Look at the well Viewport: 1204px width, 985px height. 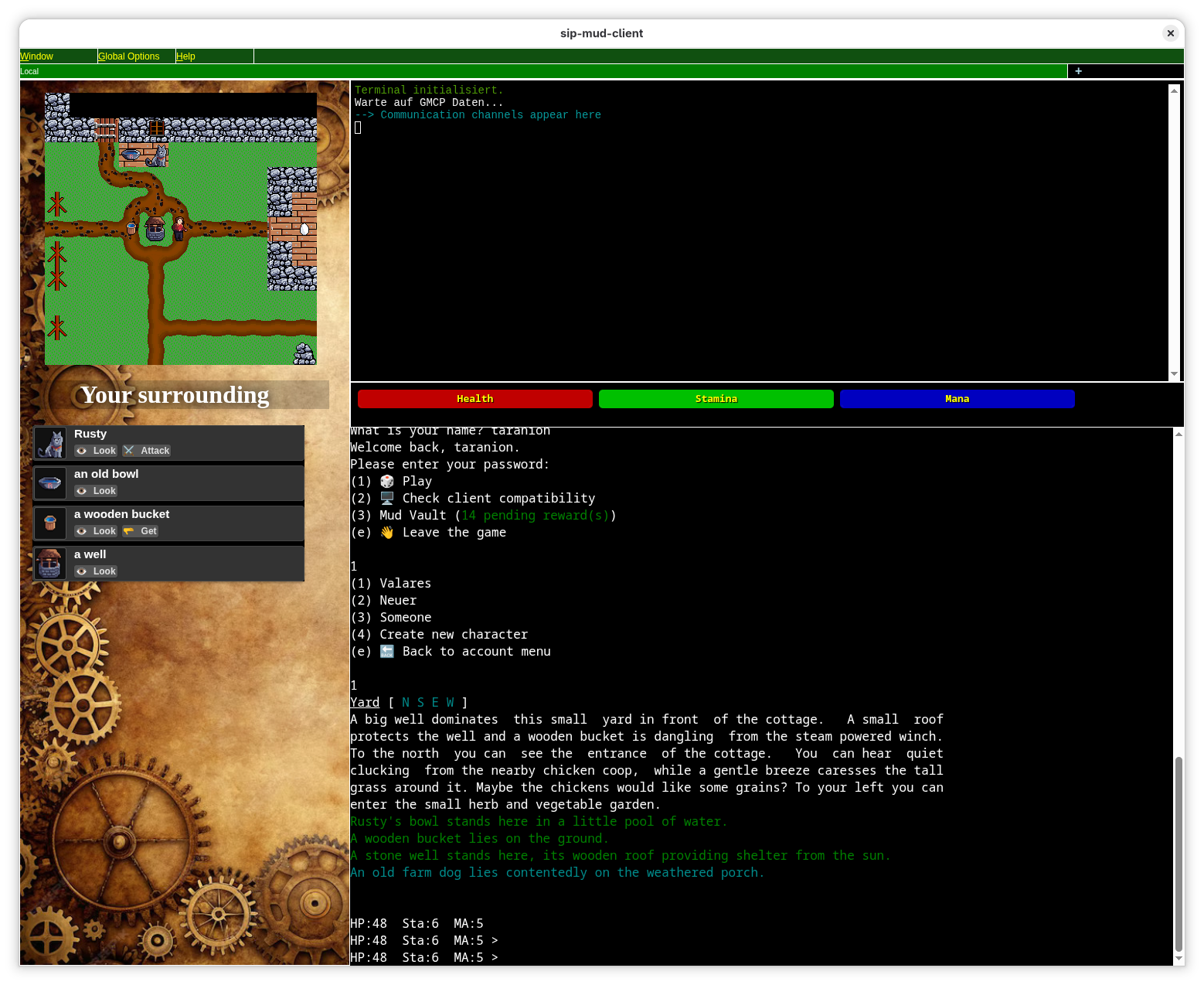coord(97,571)
